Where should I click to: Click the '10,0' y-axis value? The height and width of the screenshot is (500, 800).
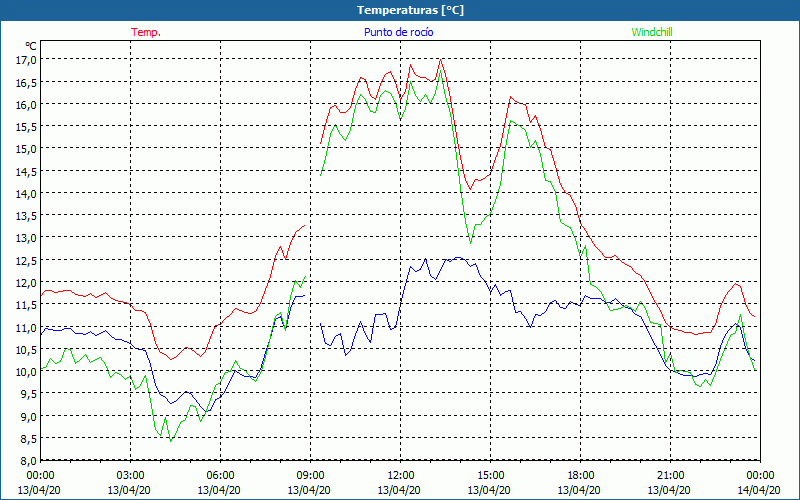click(x=27, y=371)
